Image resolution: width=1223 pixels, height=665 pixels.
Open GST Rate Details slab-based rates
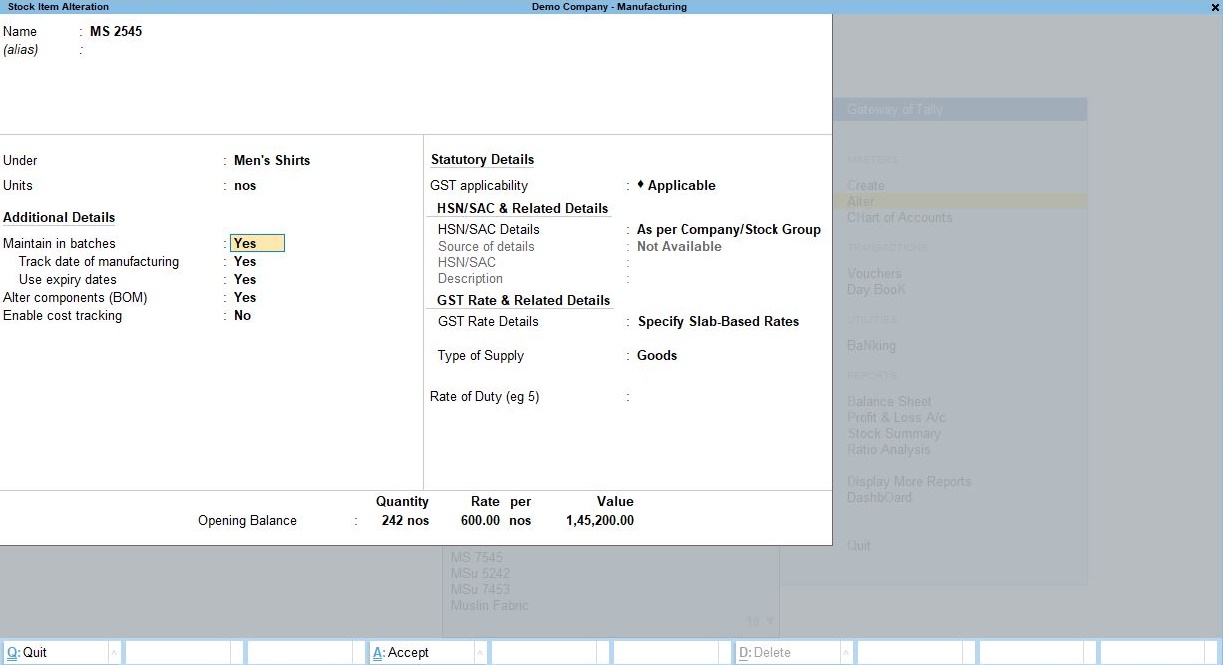pos(717,321)
